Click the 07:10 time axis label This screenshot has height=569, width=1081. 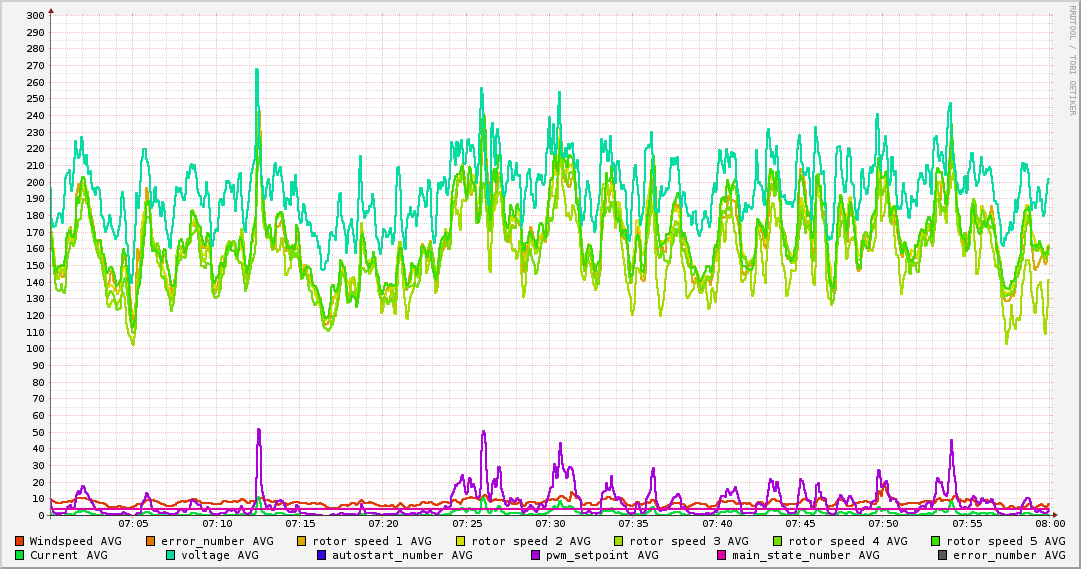[x=217, y=524]
